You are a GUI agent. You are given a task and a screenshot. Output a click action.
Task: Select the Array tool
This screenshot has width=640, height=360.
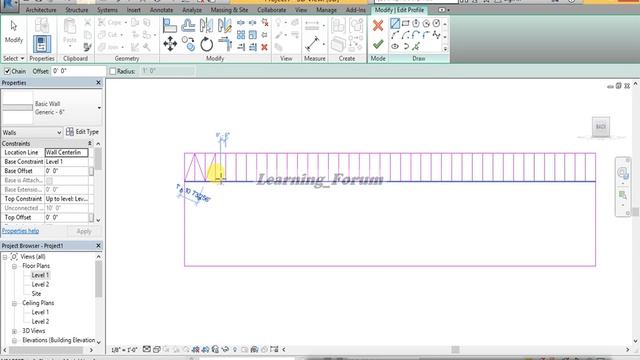tap(241, 35)
